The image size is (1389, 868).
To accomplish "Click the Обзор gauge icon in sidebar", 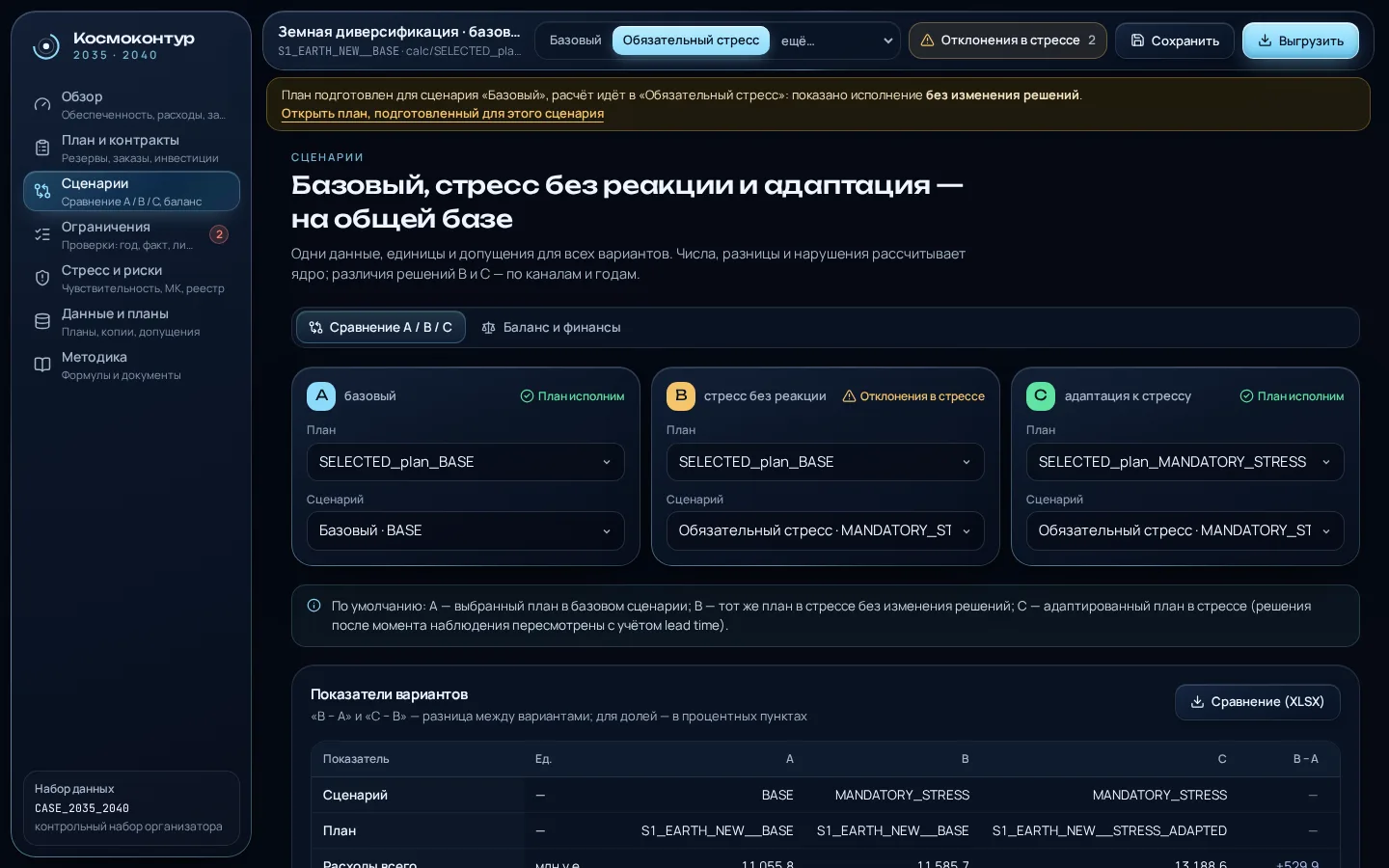I will point(42,104).
